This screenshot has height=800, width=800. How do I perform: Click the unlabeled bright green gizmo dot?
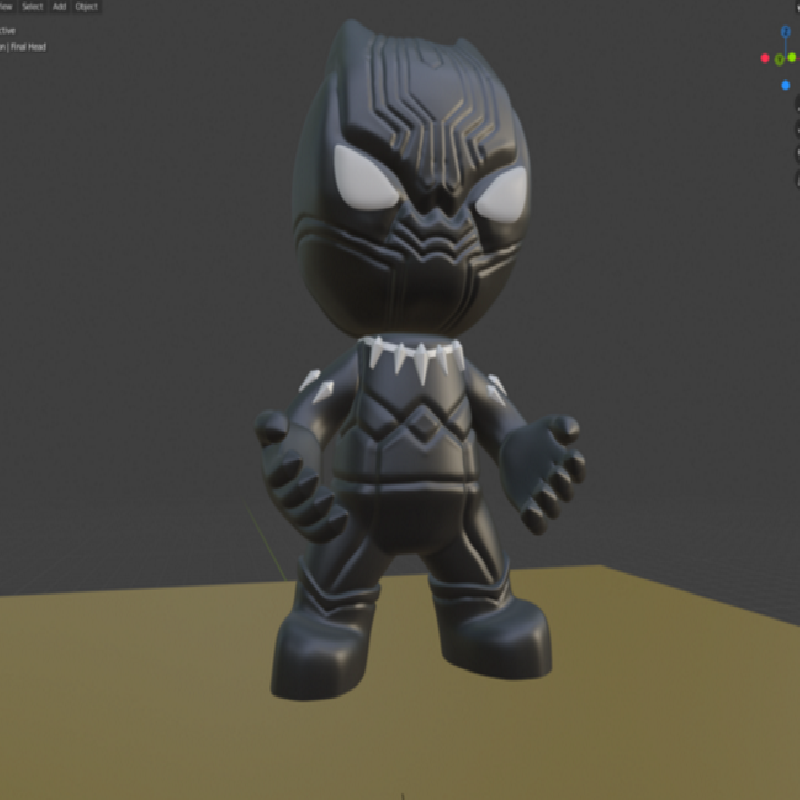coord(792,57)
